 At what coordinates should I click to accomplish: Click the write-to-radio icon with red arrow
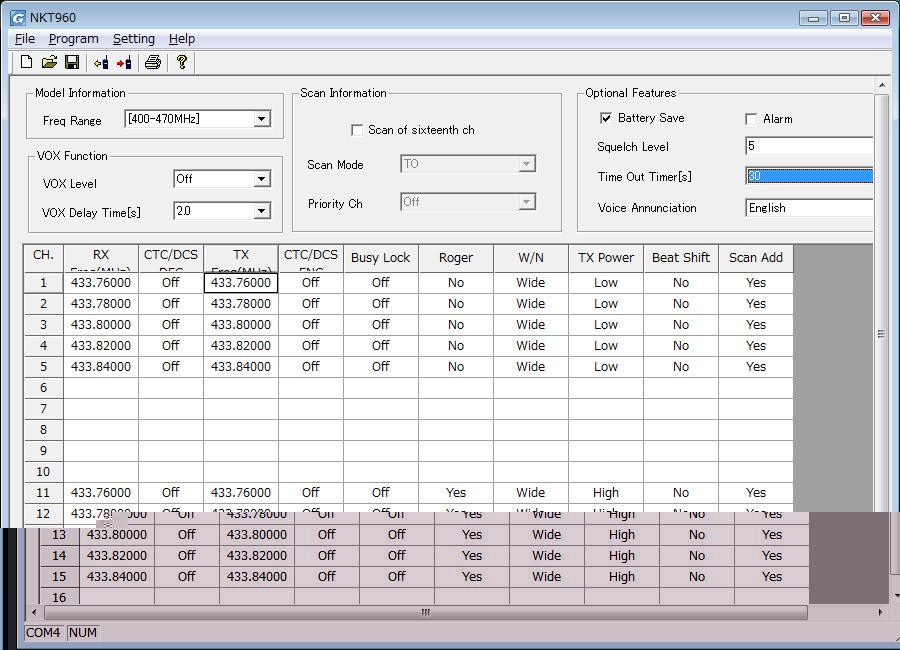(124, 62)
